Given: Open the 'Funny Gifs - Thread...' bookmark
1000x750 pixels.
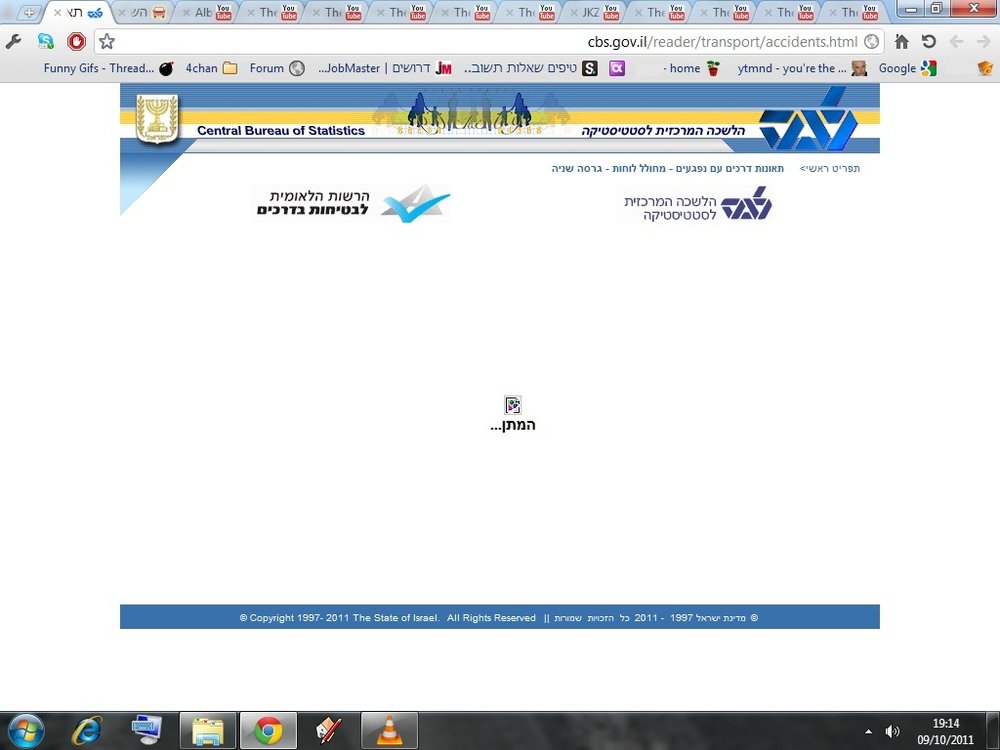Looking at the screenshot, I should point(108,68).
